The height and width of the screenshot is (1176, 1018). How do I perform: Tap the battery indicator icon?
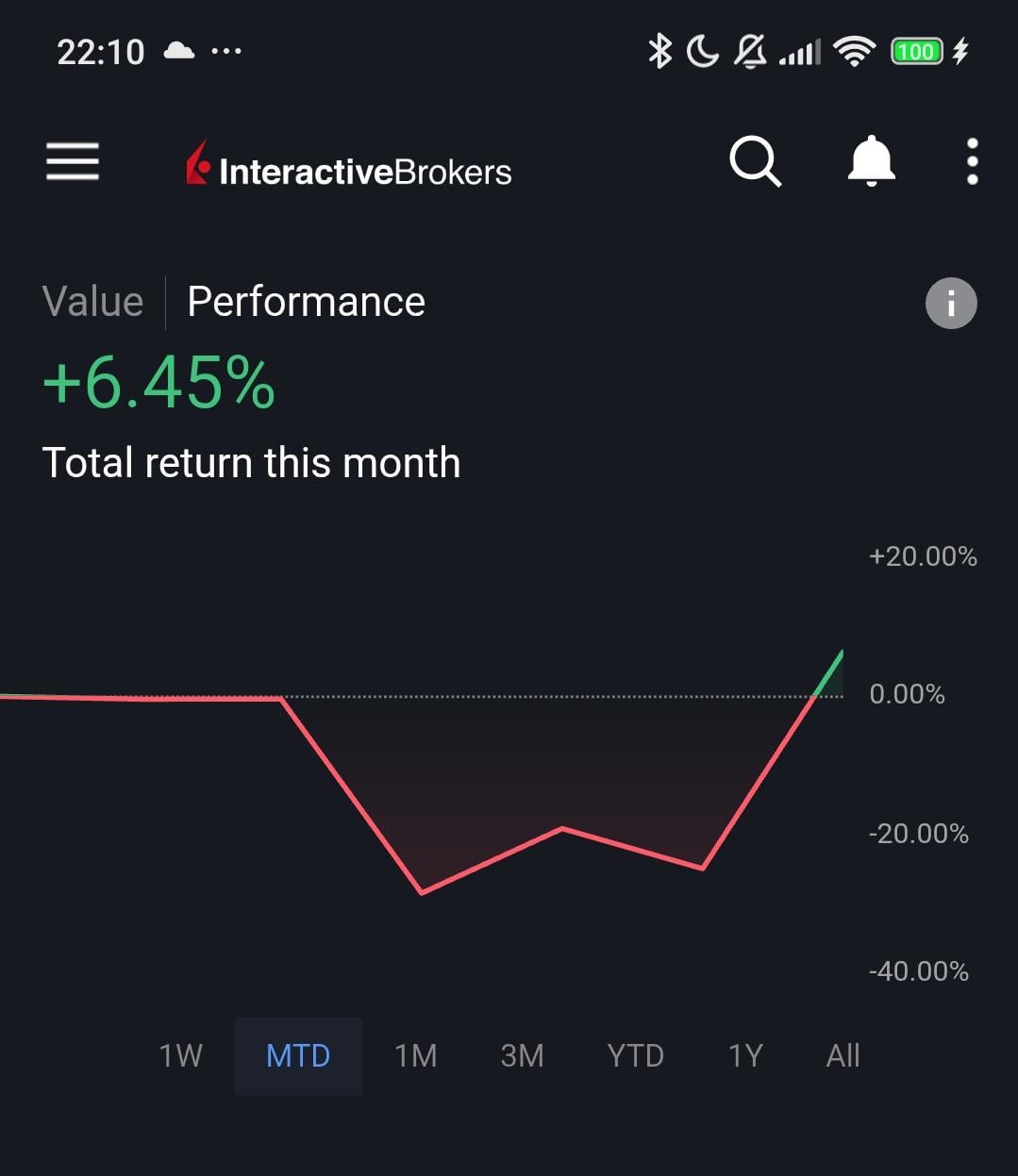916,51
